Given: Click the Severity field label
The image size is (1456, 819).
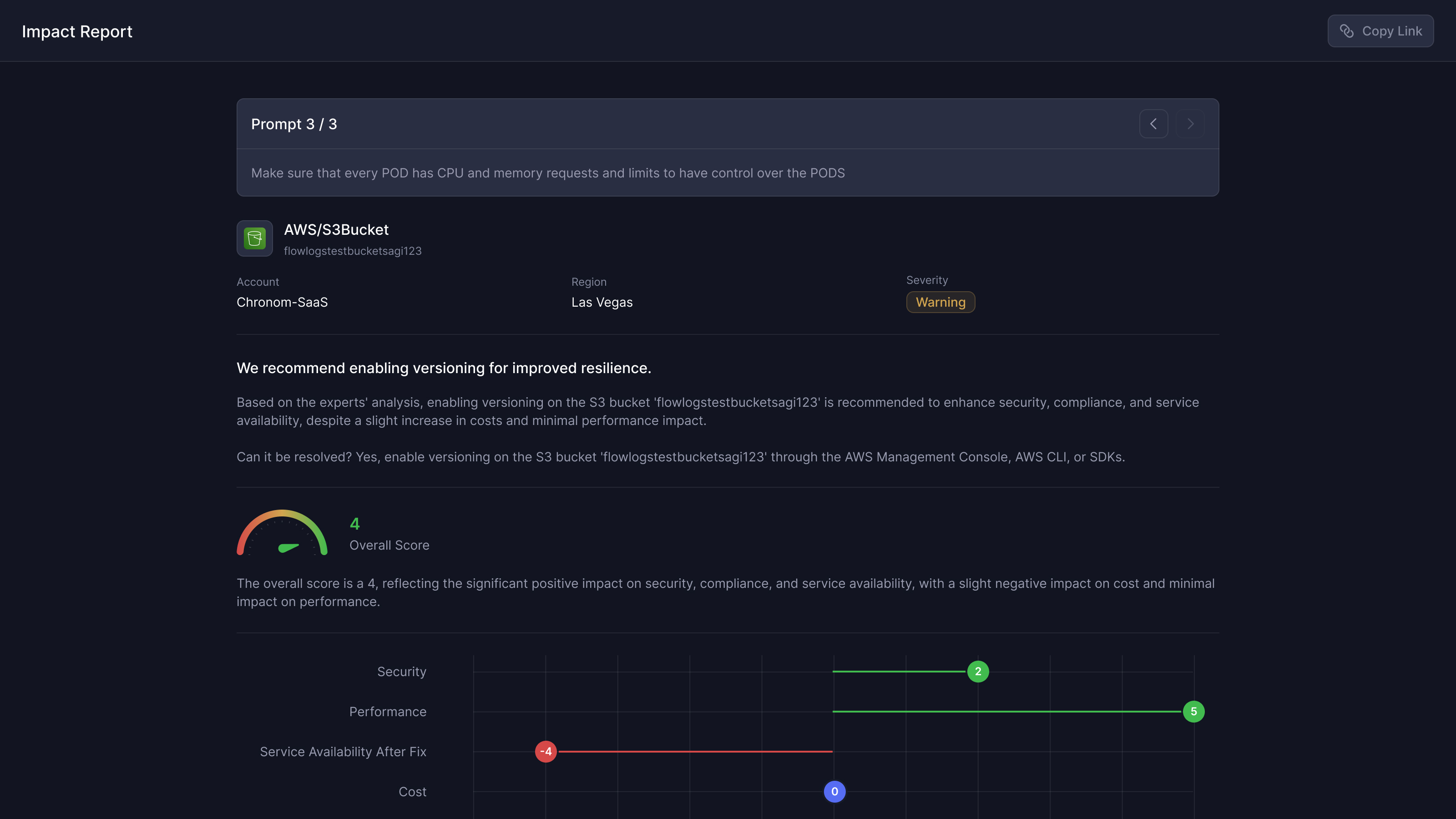Looking at the screenshot, I should pyautogui.click(x=927, y=280).
